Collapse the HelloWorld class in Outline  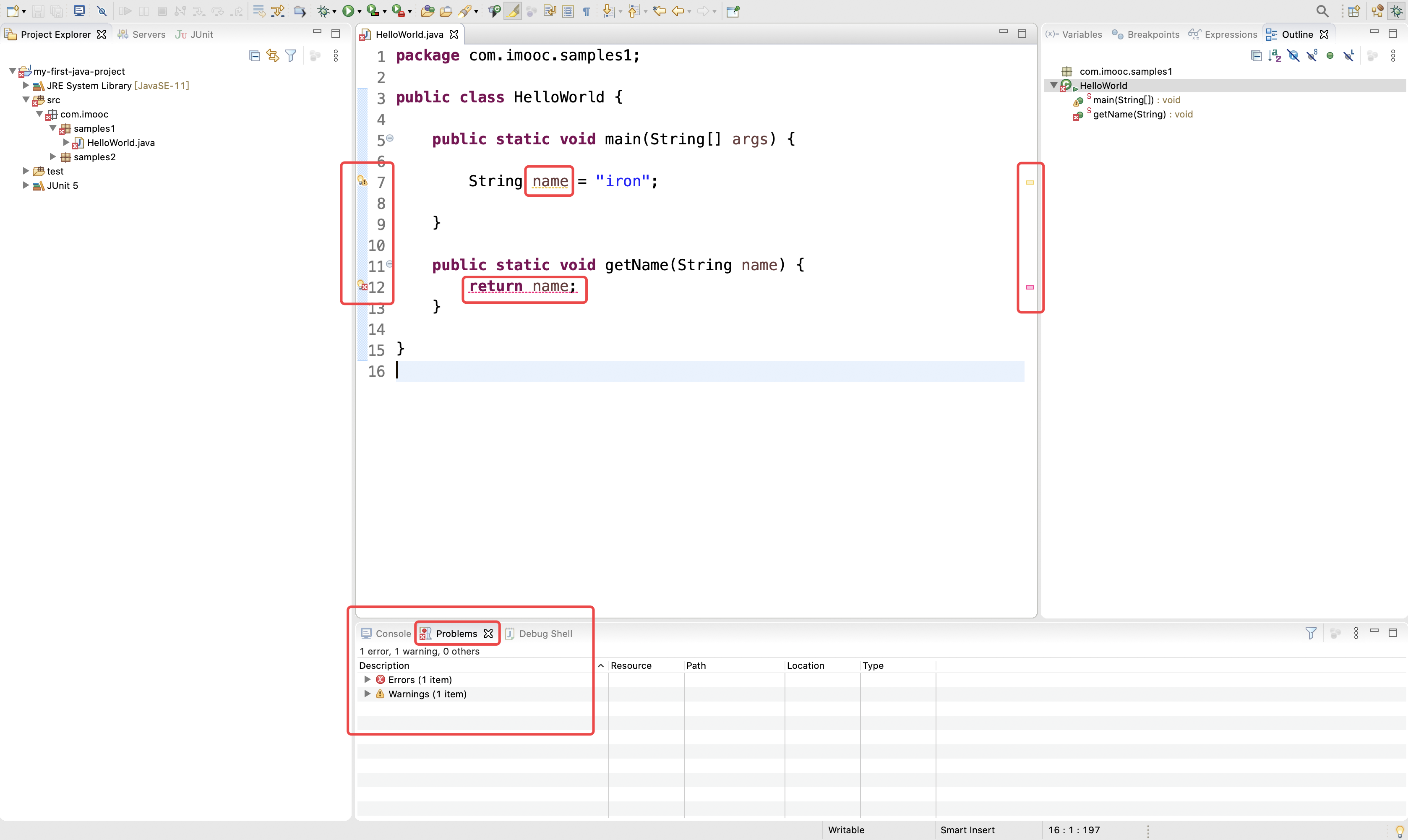coord(1054,85)
